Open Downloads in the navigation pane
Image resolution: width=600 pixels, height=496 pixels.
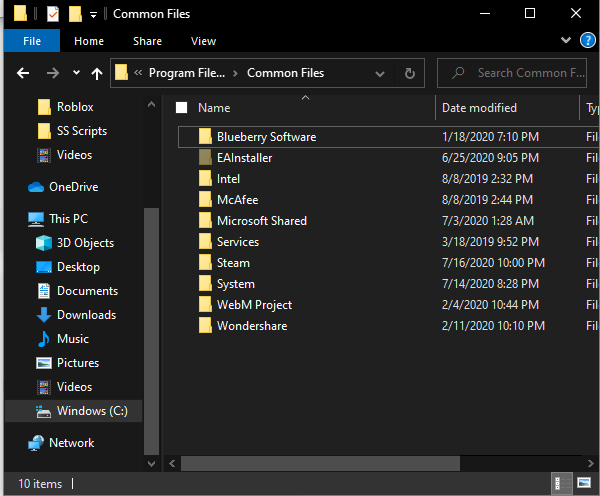point(86,315)
